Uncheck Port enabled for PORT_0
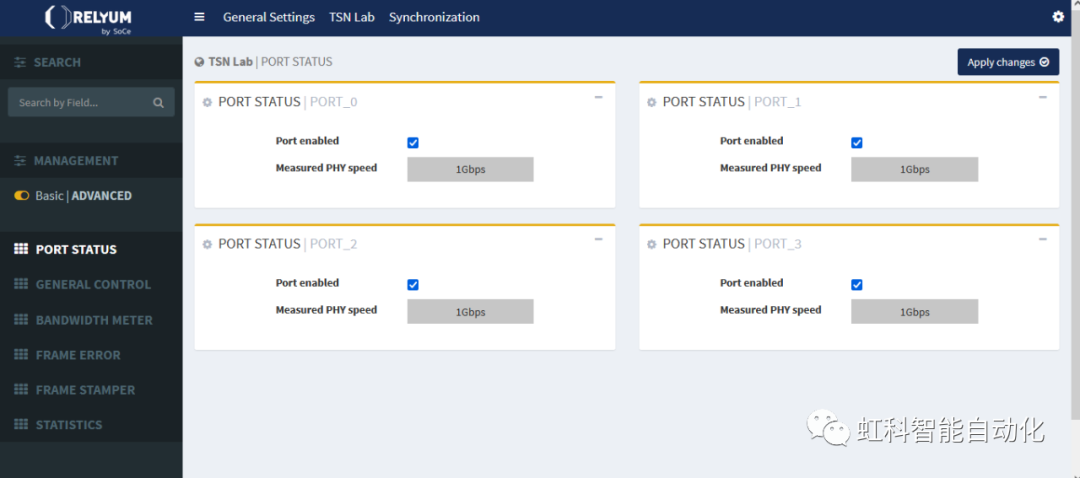The width and height of the screenshot is (1080, 478). coord(413,142)
